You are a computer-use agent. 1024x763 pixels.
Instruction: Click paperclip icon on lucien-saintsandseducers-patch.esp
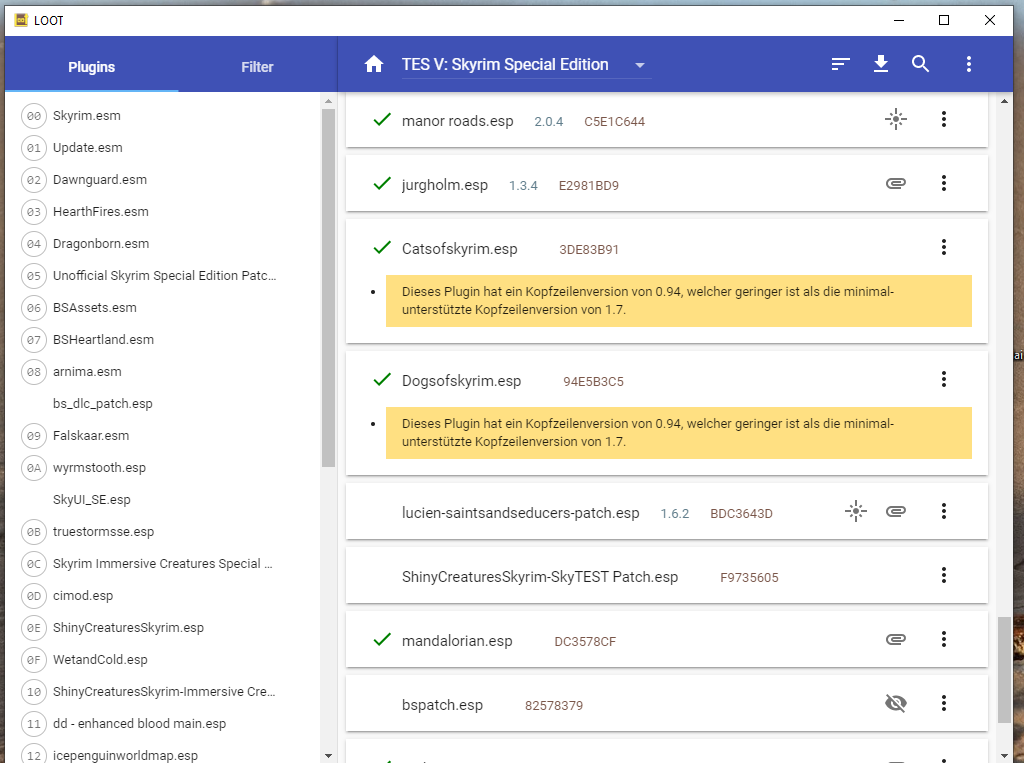click(896, 512)
